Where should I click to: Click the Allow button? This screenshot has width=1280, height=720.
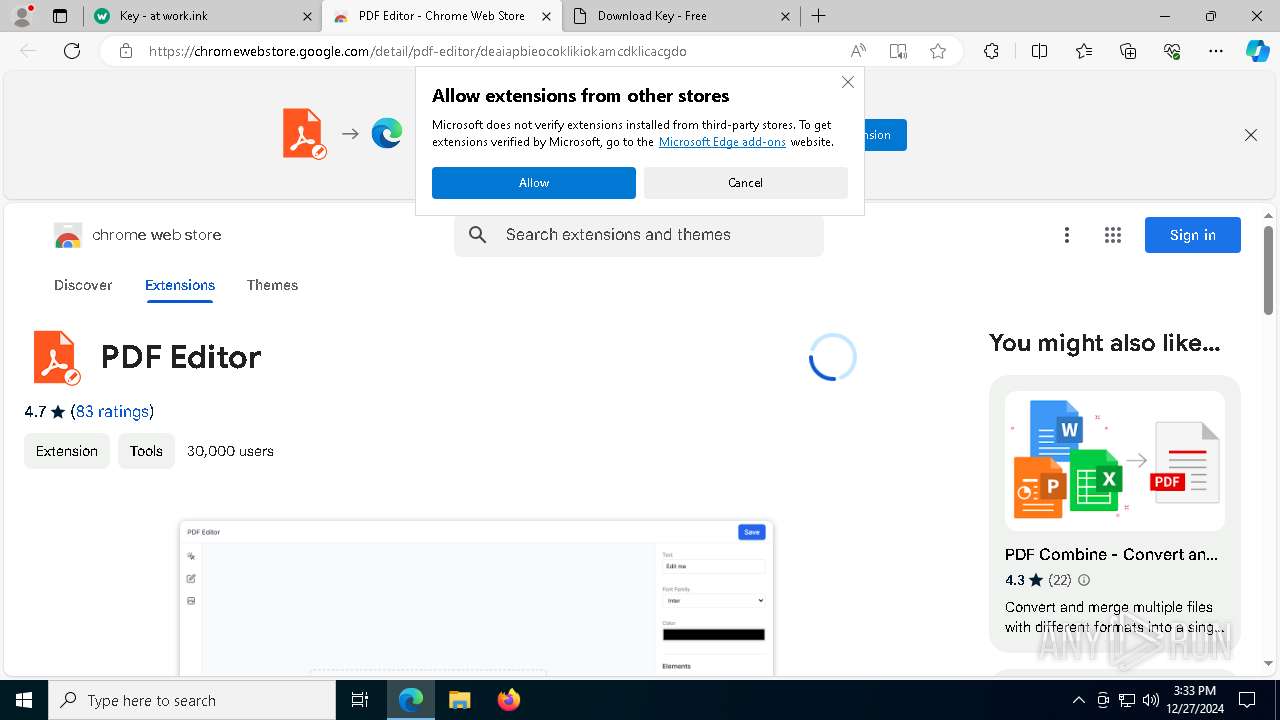pos(534,183)
